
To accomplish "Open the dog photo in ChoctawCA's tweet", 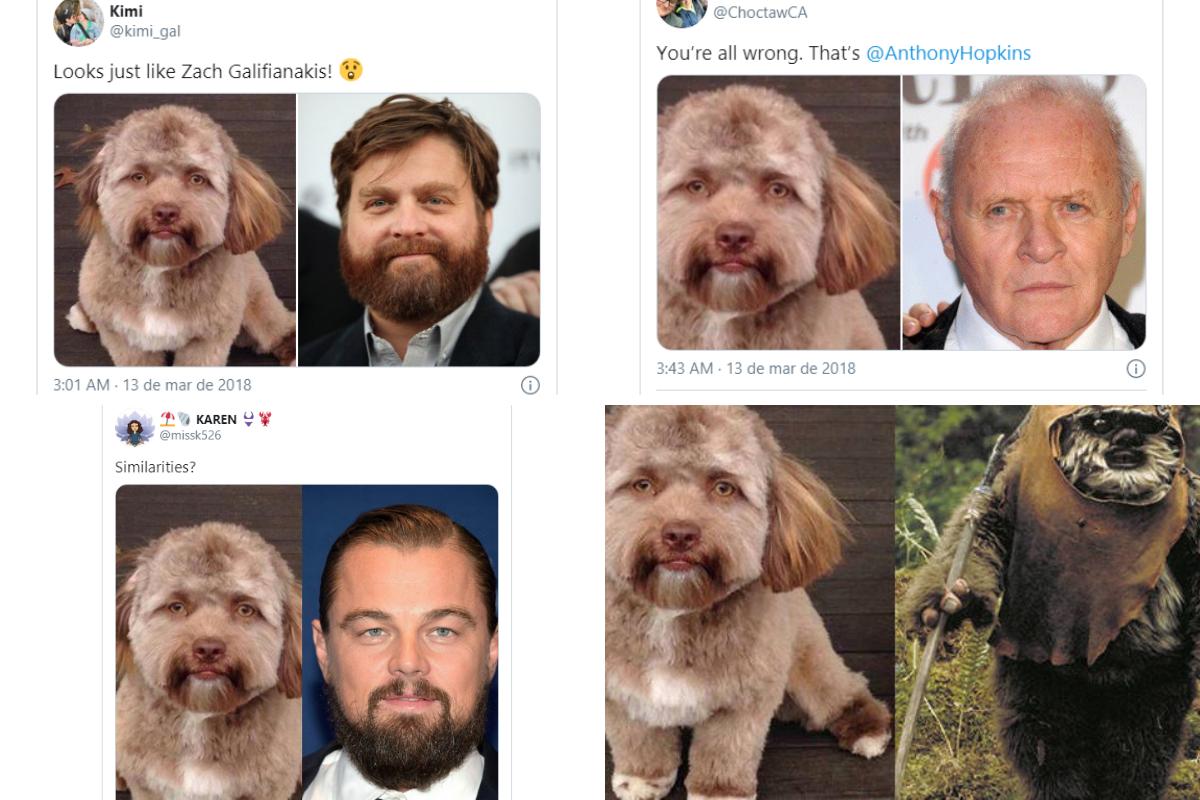I will click(778, 212).
